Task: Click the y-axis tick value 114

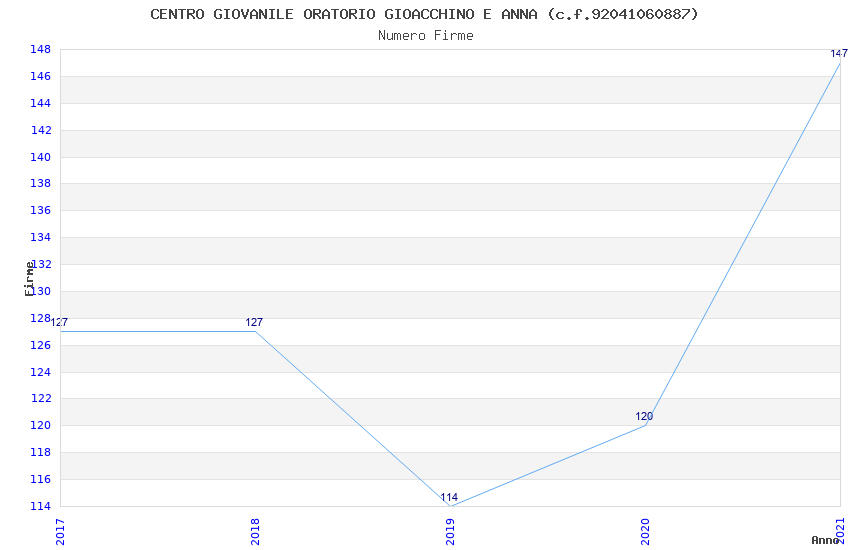Action: pyautogui.click(x=40, y=506)
